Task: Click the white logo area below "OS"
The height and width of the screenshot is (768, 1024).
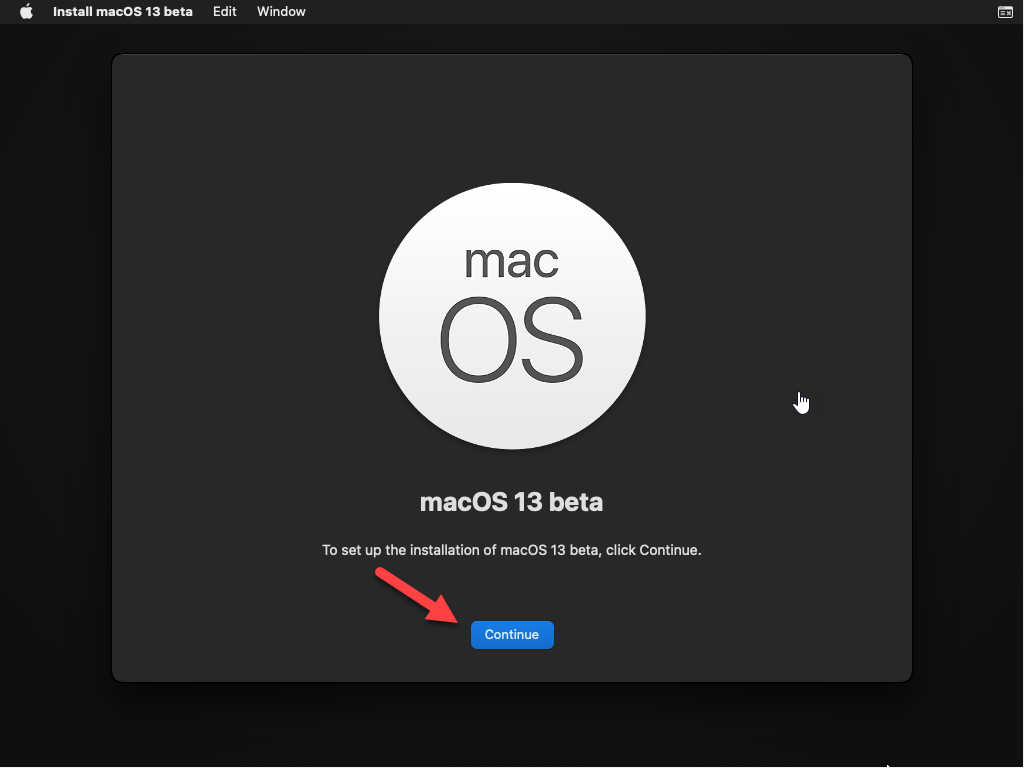Action: point(512,415)
